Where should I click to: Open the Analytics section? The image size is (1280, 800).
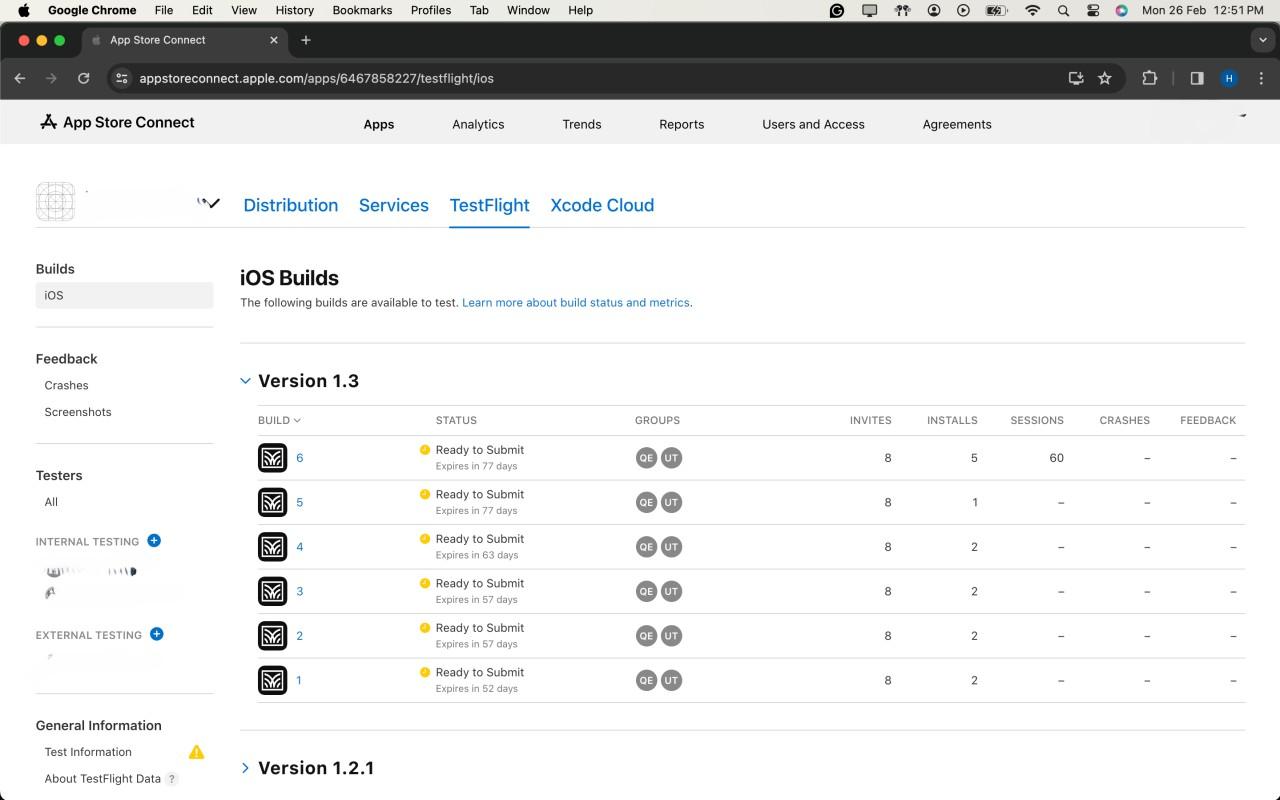tap(478, 124)
